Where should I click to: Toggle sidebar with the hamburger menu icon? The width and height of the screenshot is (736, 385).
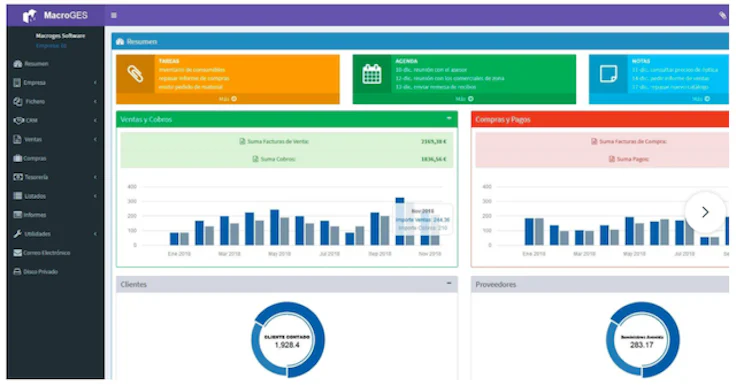[114, 15]
